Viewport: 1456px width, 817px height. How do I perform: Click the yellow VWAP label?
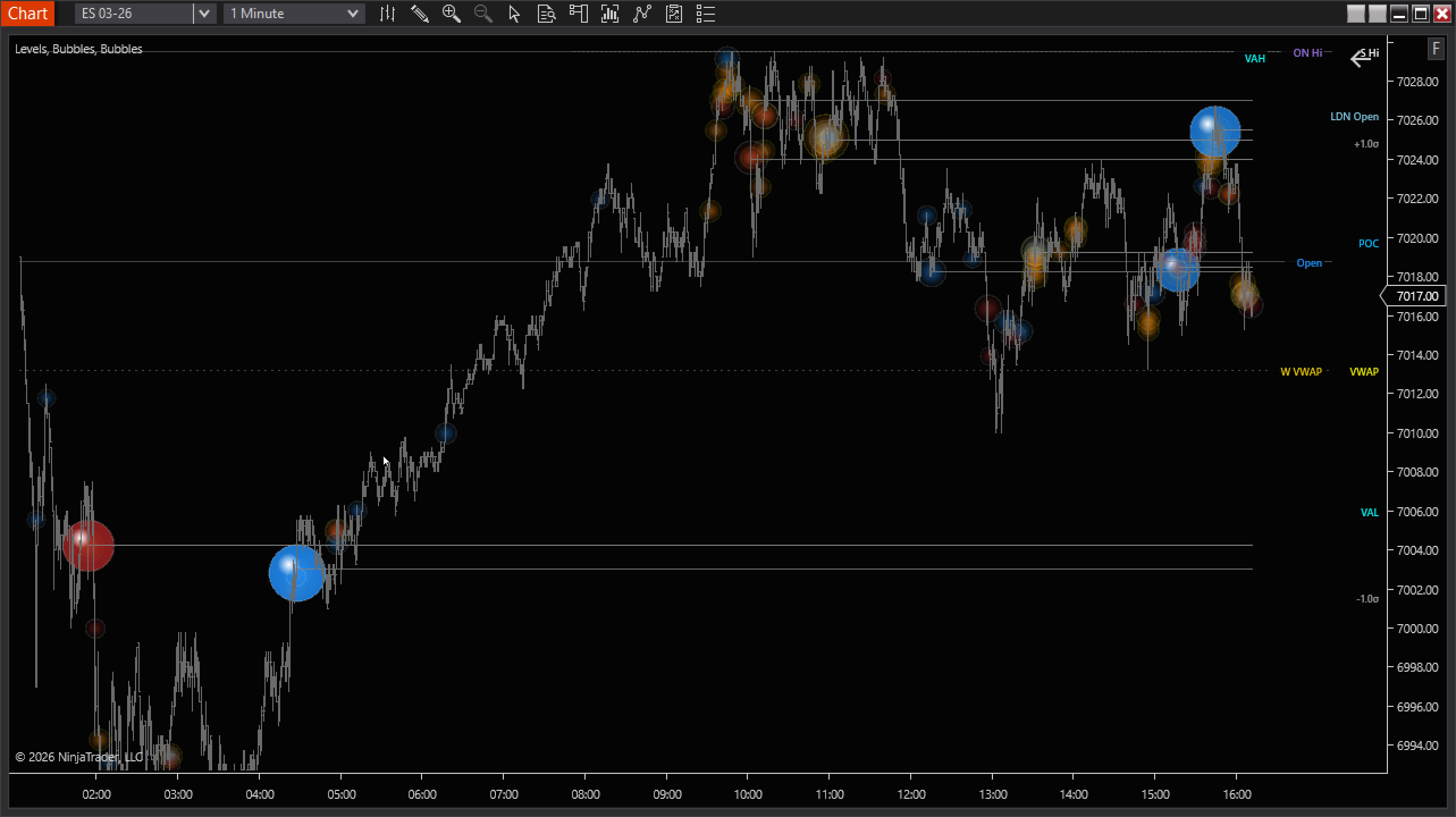pos(1364,372)
